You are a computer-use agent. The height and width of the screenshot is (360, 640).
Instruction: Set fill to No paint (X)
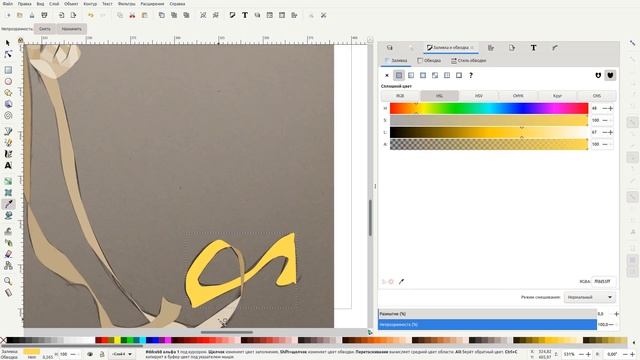coord(387,75)
